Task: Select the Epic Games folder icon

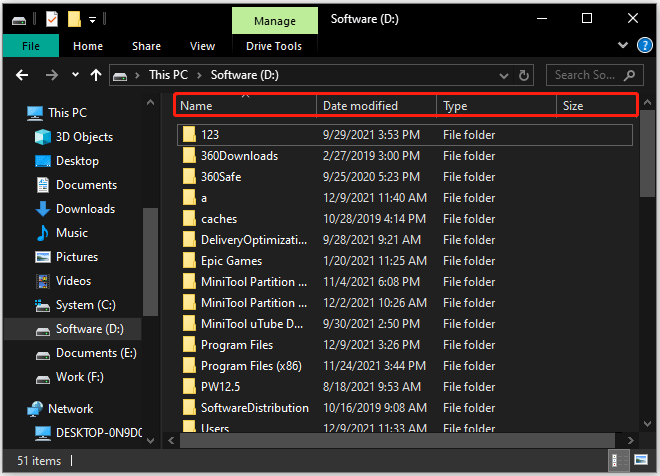Action: 189,261
